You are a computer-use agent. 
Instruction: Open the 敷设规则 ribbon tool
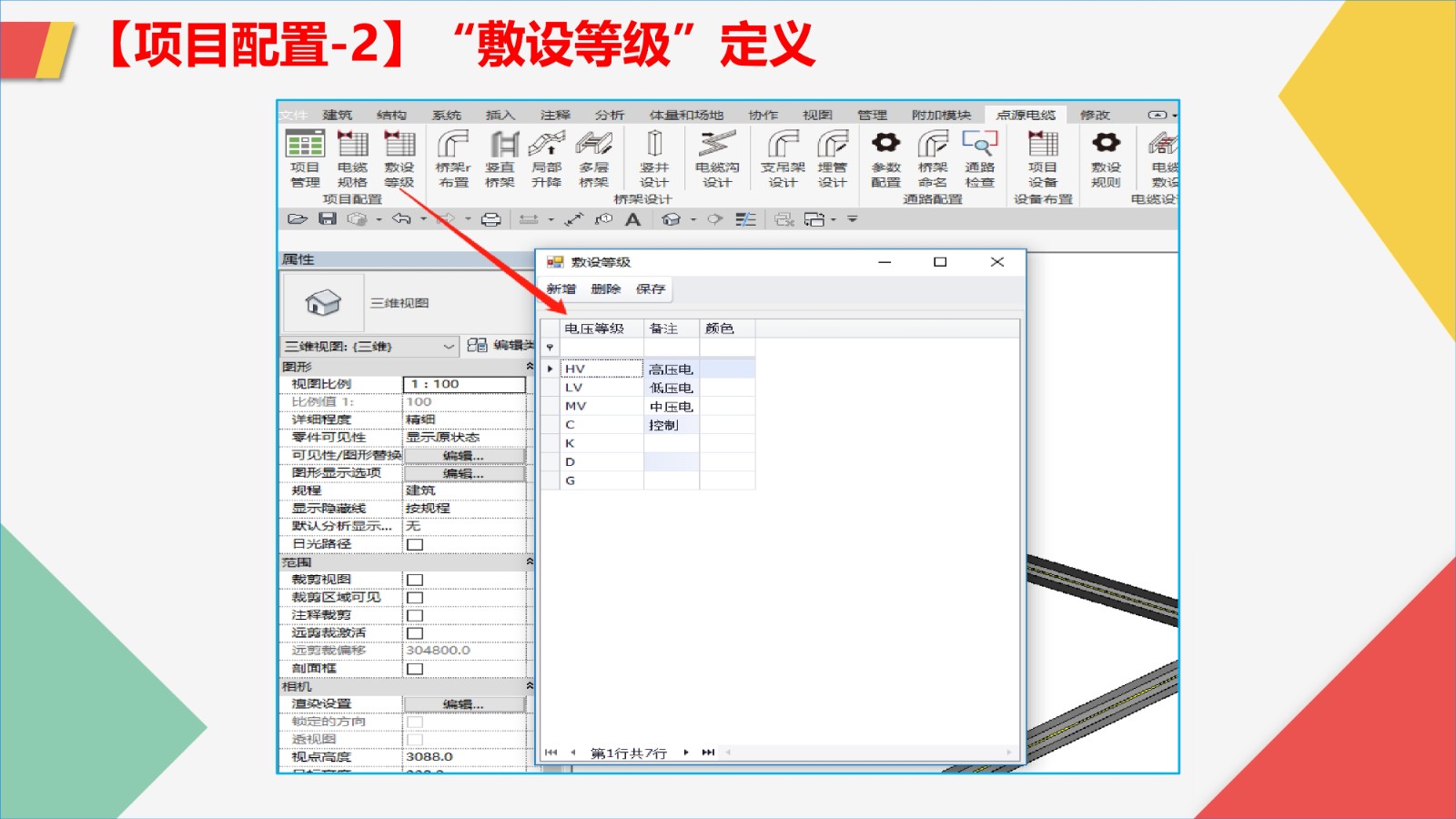[1106, 157]
